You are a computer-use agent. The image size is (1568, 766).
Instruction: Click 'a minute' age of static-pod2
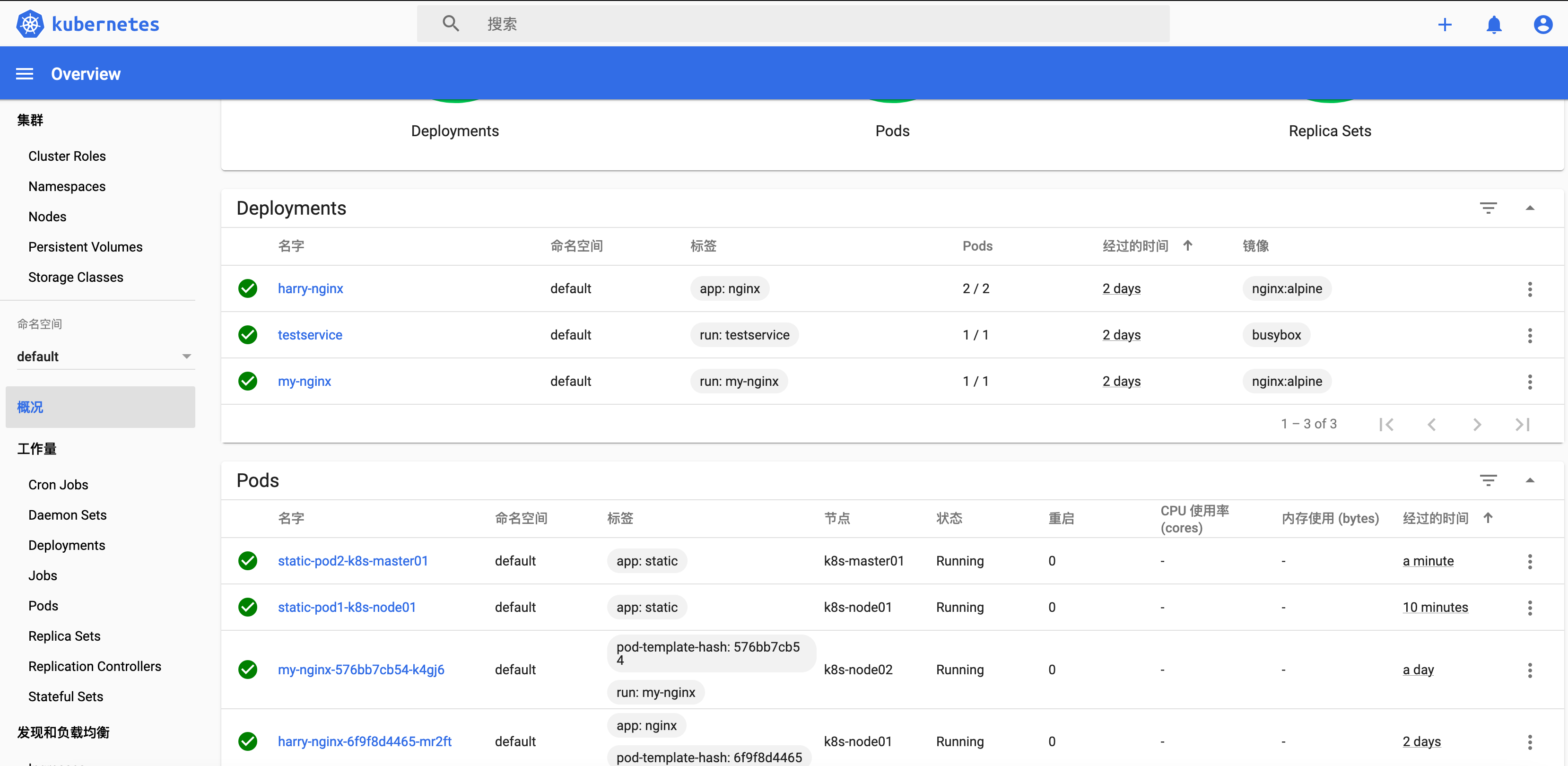tap(1428, 561)
